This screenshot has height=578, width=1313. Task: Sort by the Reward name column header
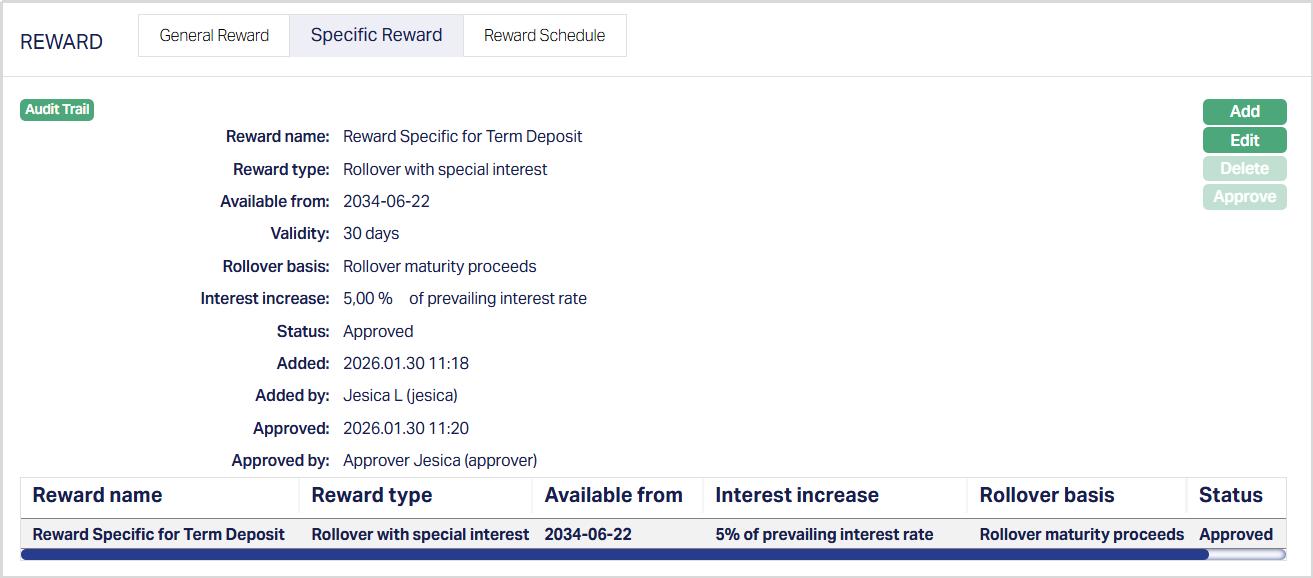coord(97,495)
